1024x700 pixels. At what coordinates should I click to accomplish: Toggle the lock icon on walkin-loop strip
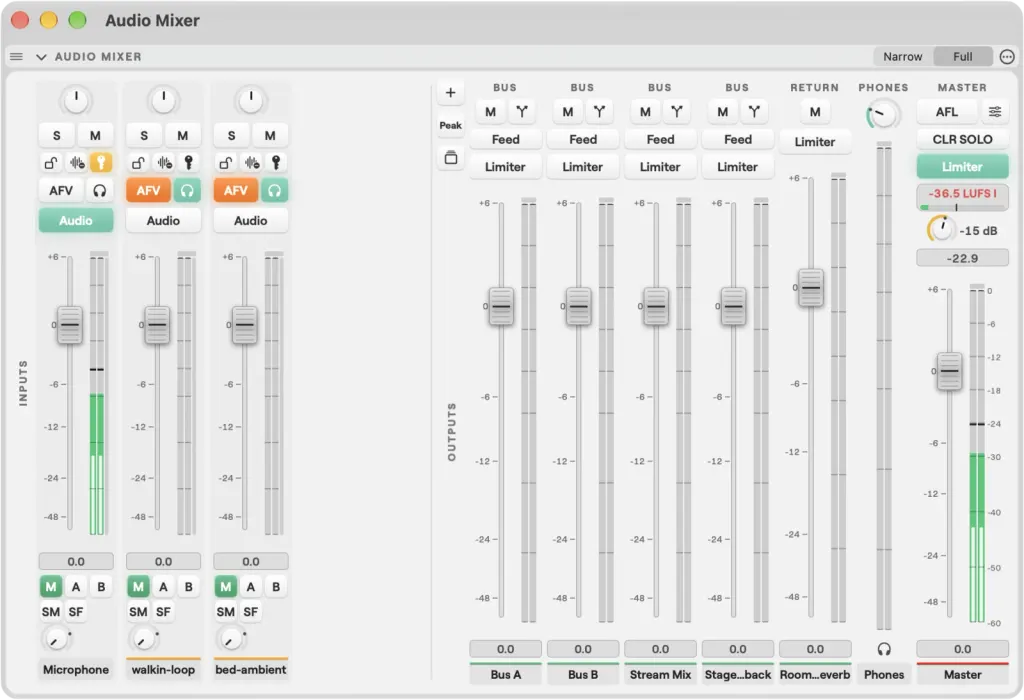[x=138, y=163]
